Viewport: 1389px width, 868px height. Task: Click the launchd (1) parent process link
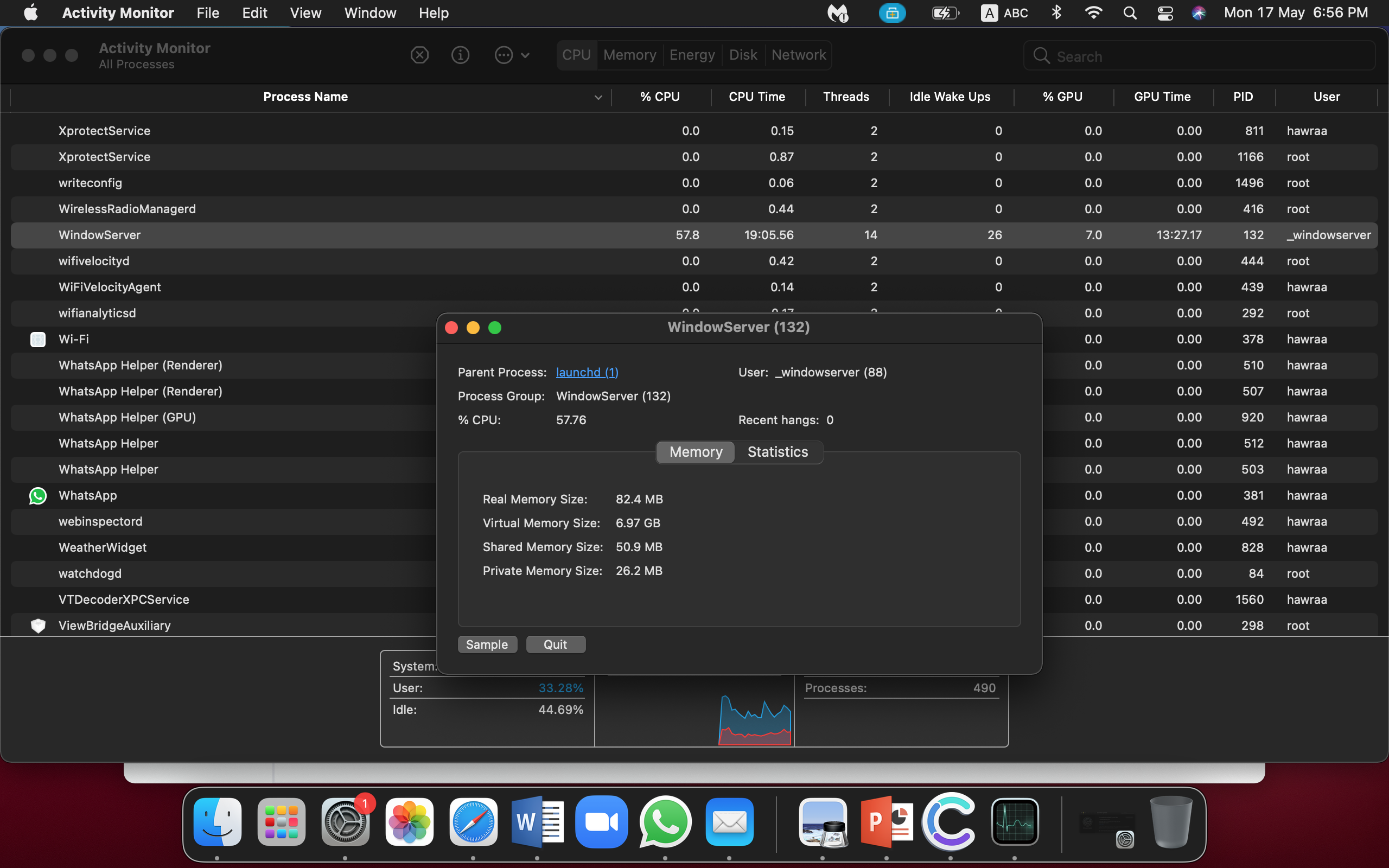click(587, 373)
